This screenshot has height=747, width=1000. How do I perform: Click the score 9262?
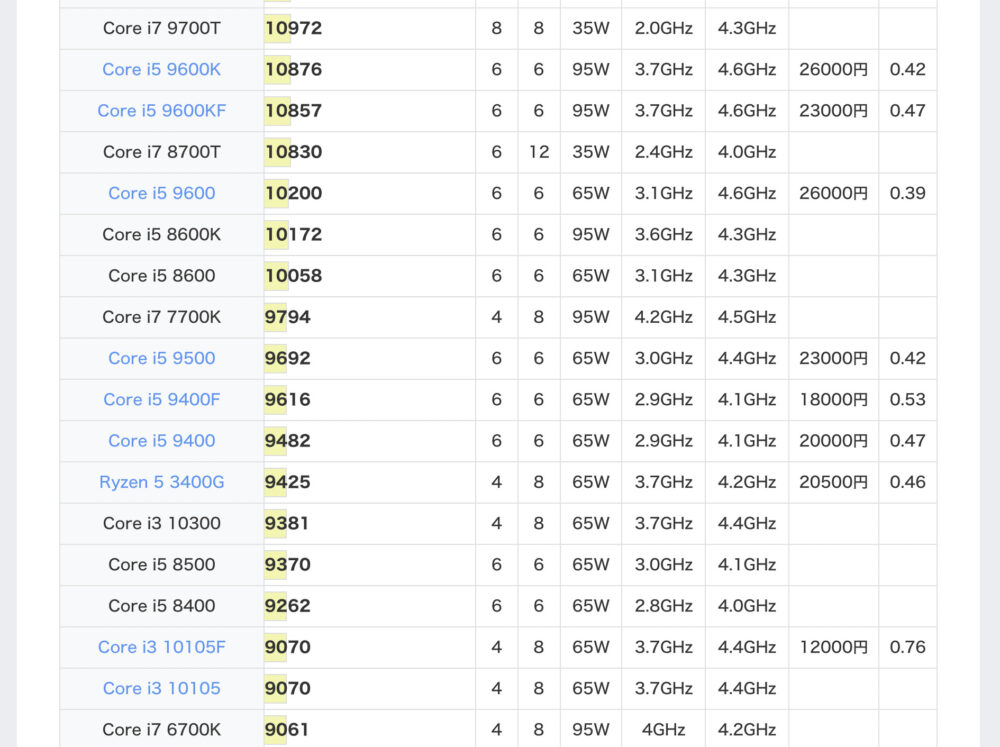pyautogui.click(x=288, y=606)
